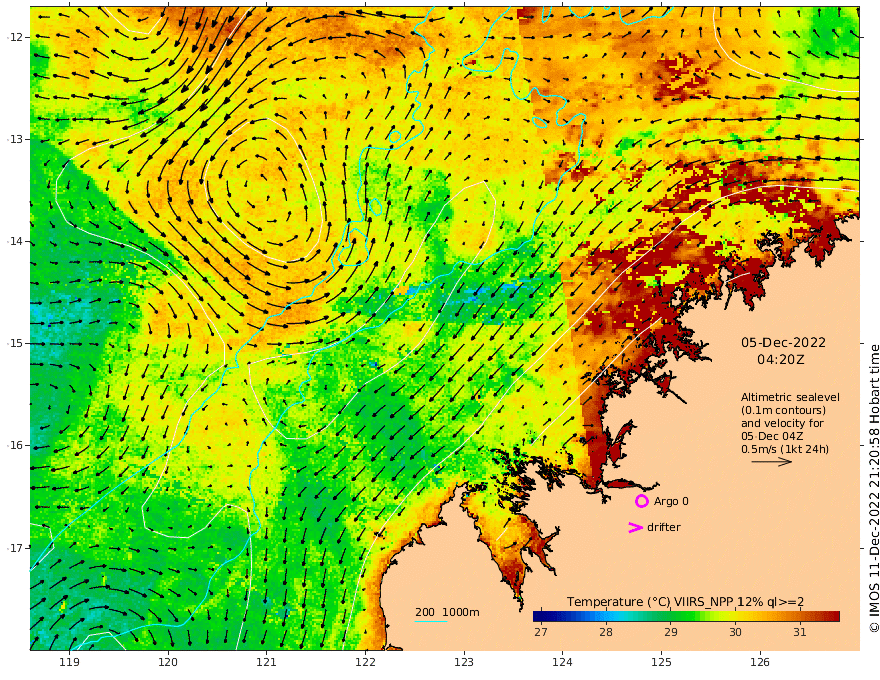The width and height of the screenshot is (880, 680).
Task: Click the cyan 200m contour legend line
Action: point(430,621)
